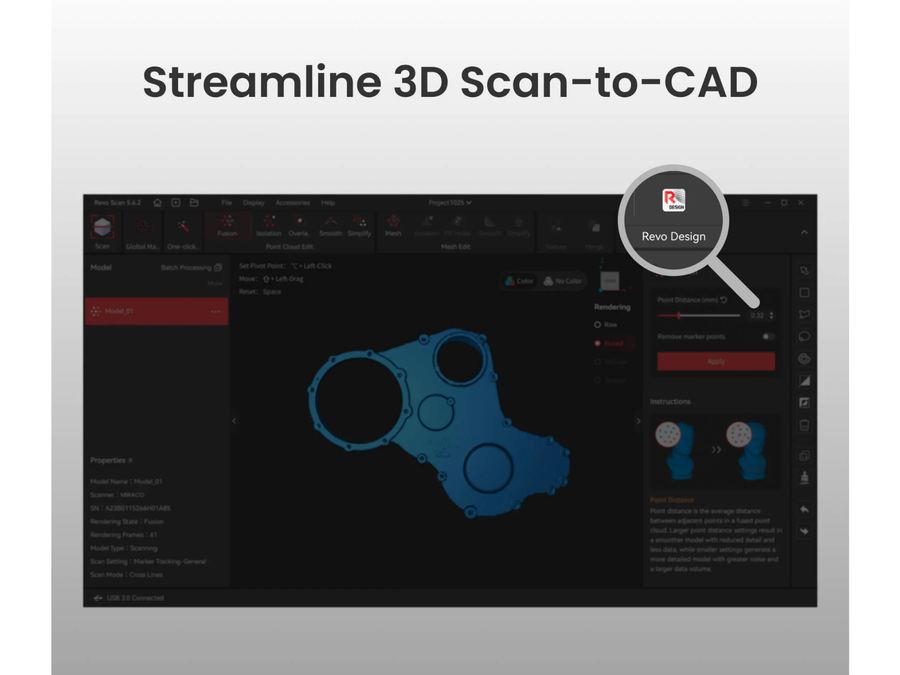
Task: Open the File menu
Action: pos(227,203)
